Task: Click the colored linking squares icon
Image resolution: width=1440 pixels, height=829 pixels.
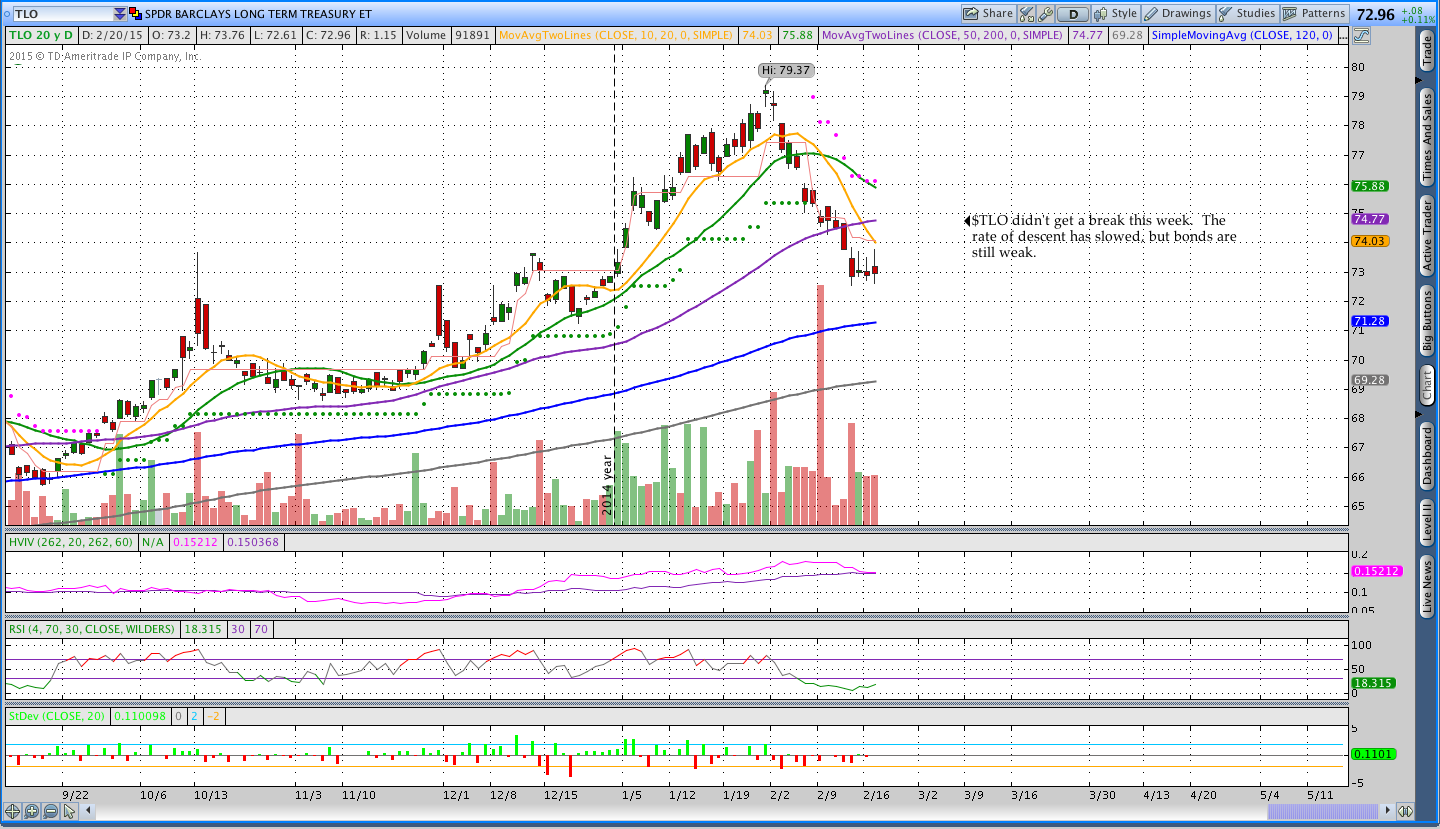Action: point(136,14)
